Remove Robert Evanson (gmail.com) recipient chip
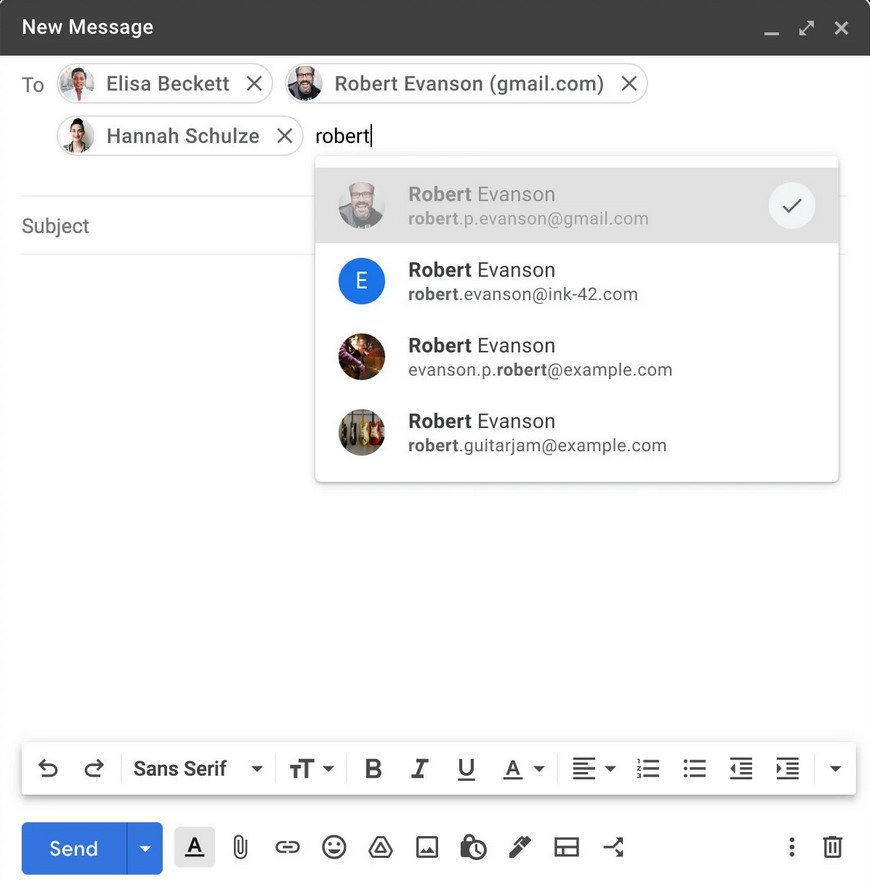870x886 pixels. point(629,84)
